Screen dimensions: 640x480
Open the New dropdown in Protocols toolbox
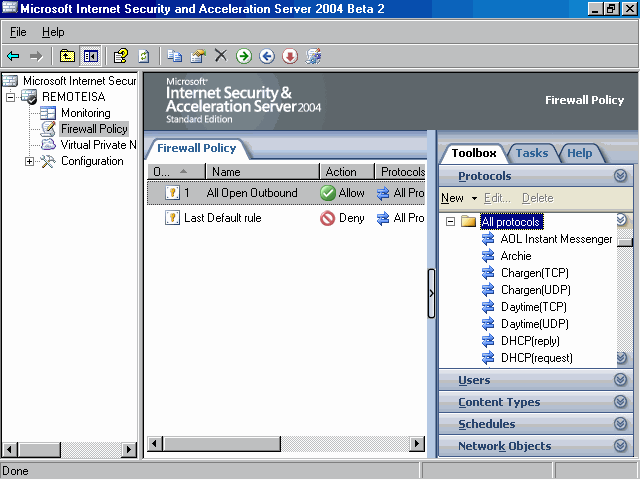[459, 198]
